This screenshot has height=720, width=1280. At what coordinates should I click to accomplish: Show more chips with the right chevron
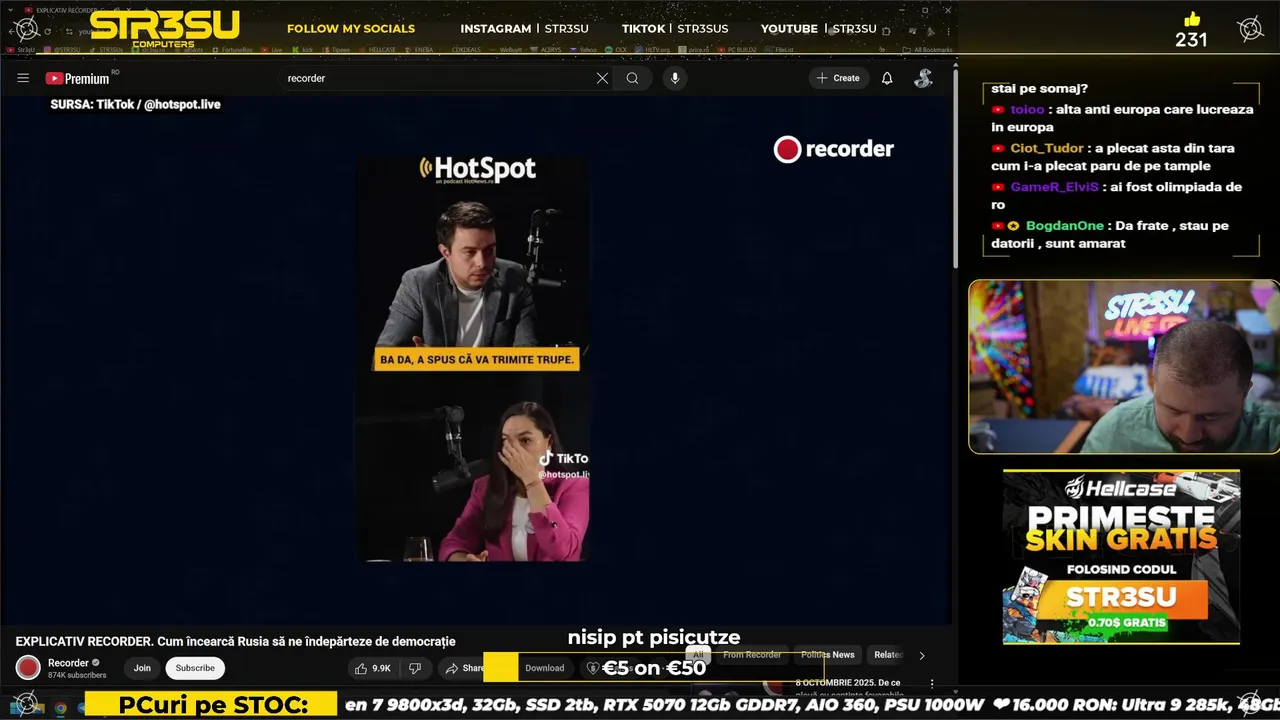922,655
